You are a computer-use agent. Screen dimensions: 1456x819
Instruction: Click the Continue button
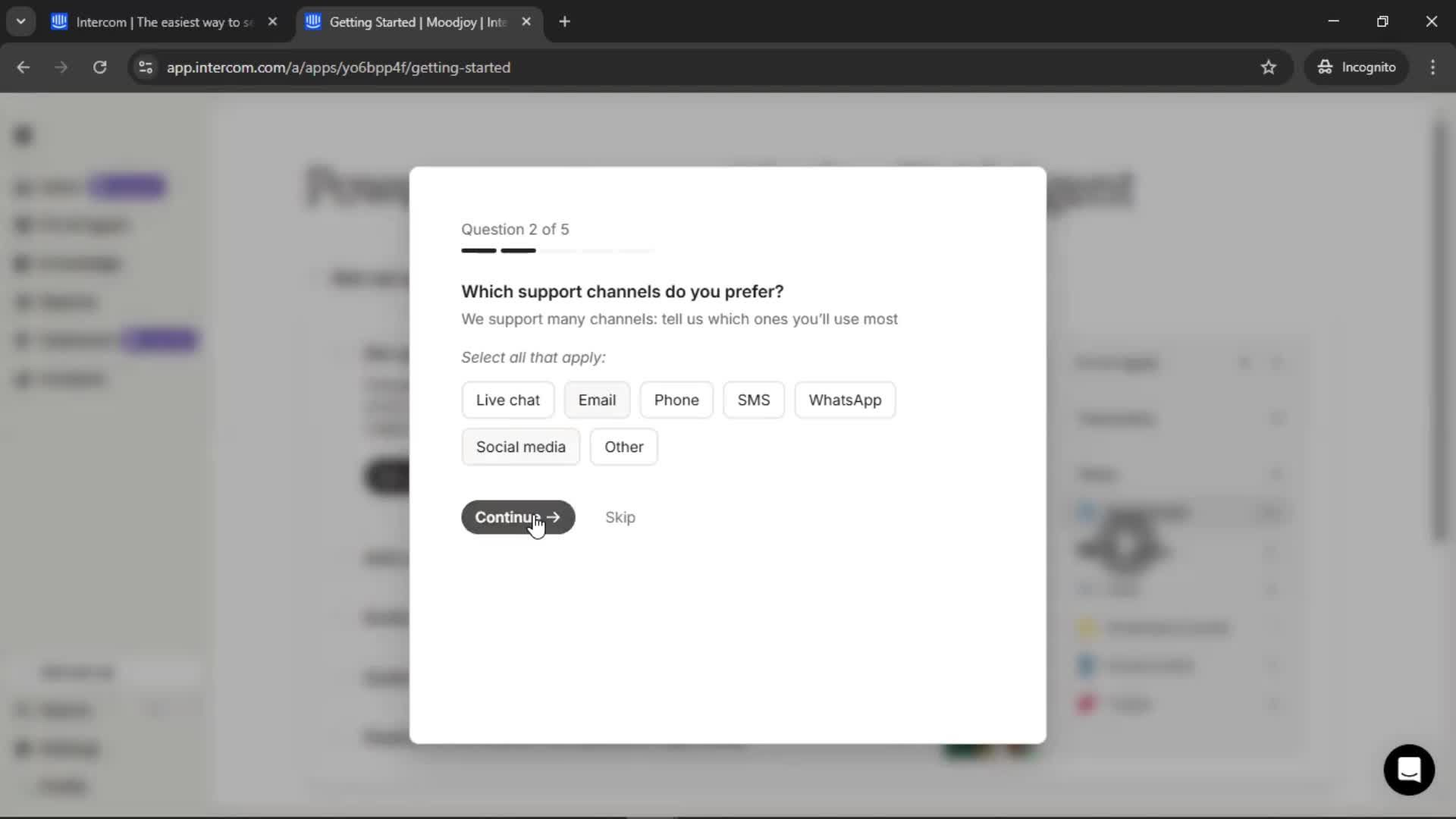518,517
